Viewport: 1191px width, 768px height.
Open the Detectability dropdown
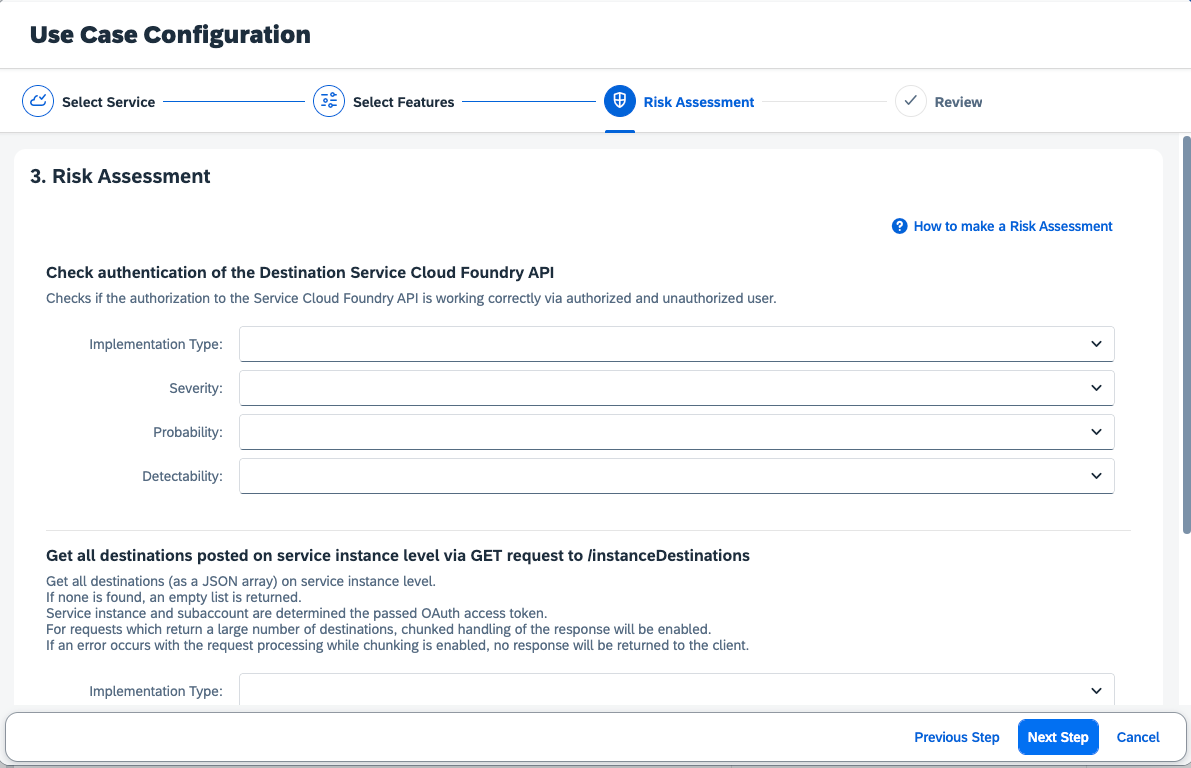(676, 476)
